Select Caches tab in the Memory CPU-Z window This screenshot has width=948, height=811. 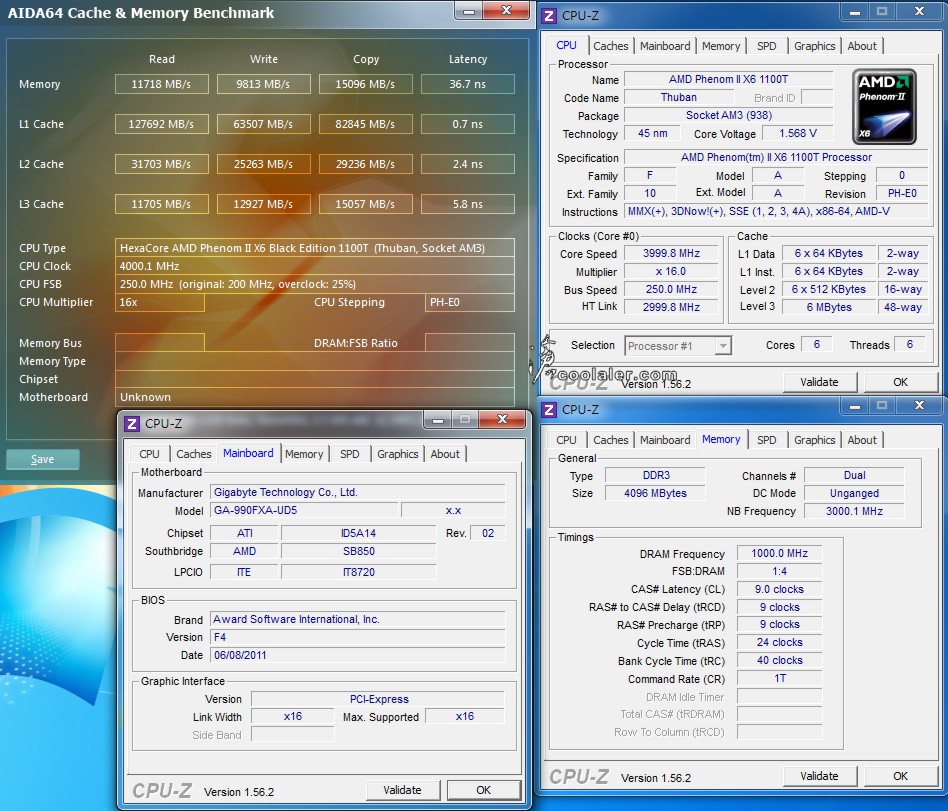611,440
